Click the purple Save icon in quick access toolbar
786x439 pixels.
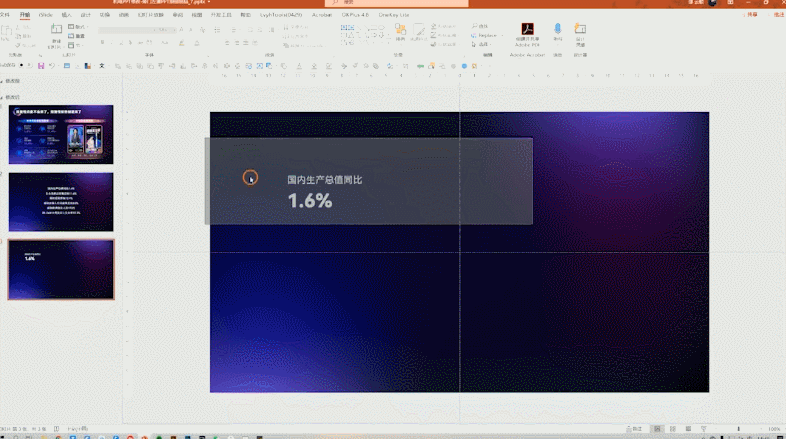pyautogui.click(x=41, y=66)
